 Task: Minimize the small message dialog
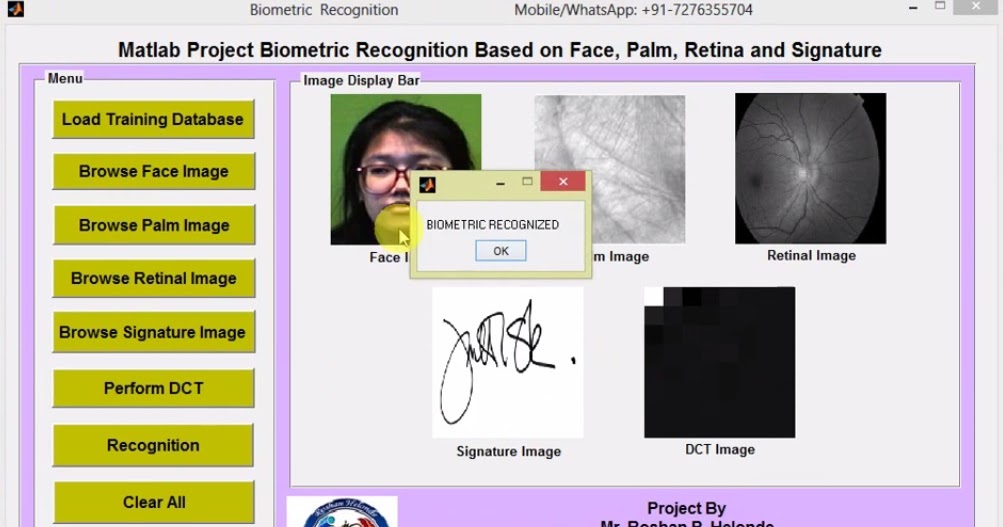pyautogui.click(x=500, y=183)
